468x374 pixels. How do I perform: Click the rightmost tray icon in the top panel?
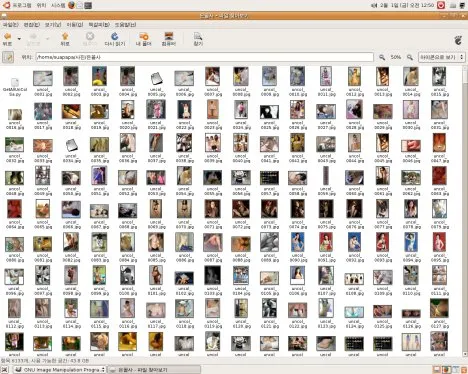462,5
